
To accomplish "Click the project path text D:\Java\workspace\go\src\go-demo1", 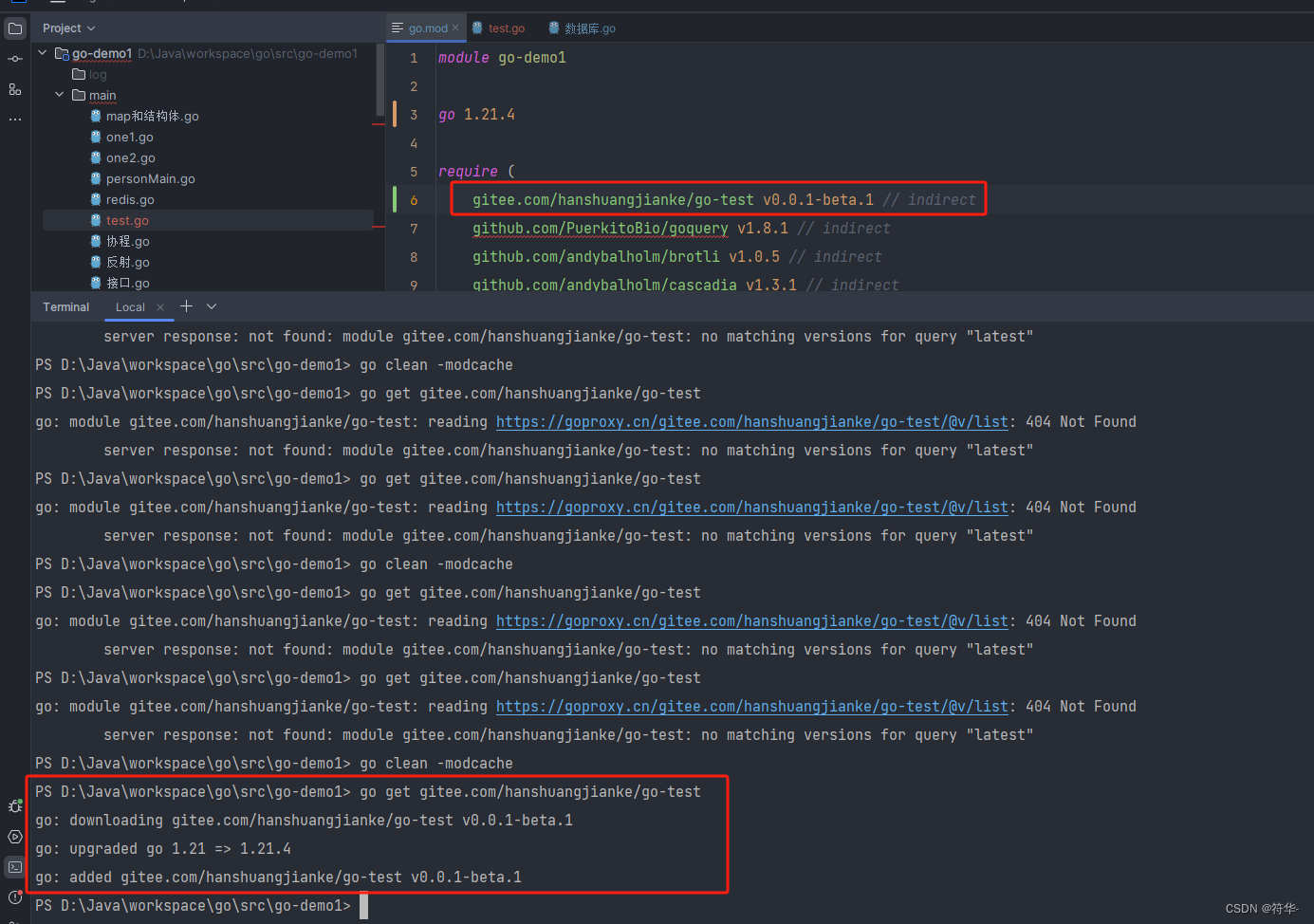I will [248, 53].
